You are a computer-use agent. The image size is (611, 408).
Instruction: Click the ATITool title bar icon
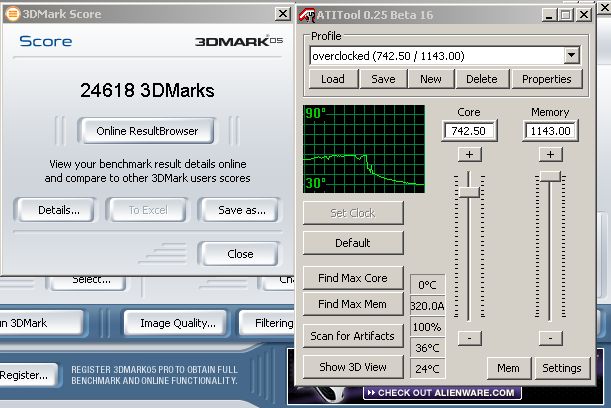coord(307,15)
